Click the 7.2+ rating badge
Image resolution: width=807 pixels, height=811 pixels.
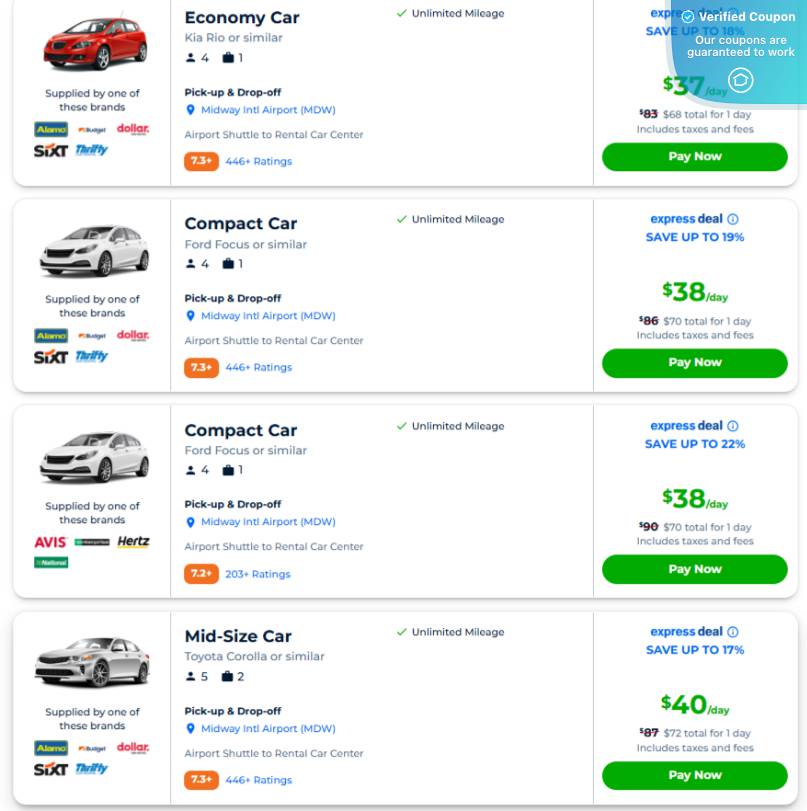click(201, 574)
